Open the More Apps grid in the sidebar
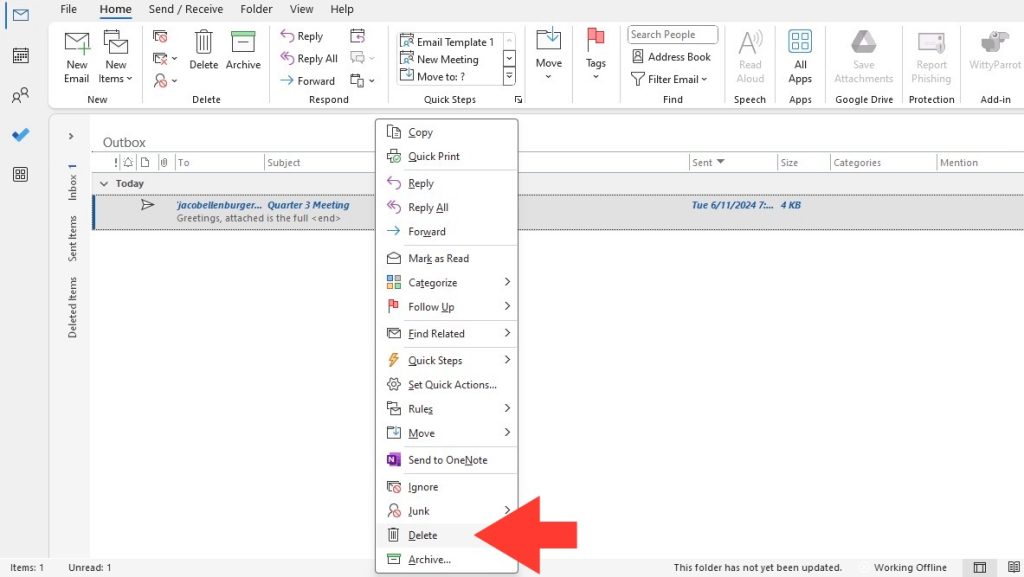The height and width of the screenshot is (577, 1024). click(x=20, y=174)
